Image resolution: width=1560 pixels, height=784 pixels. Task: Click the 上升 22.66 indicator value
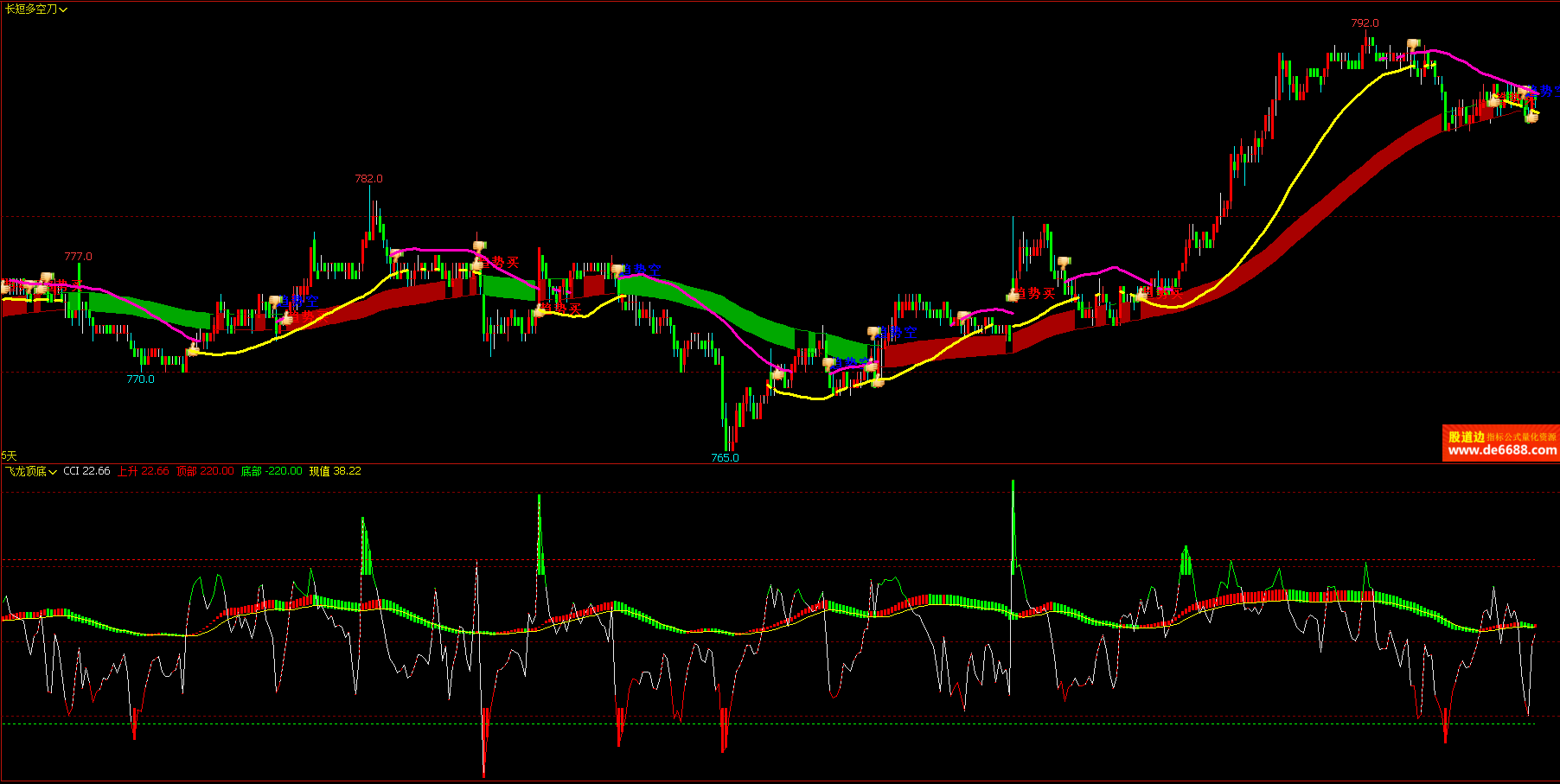144,471
